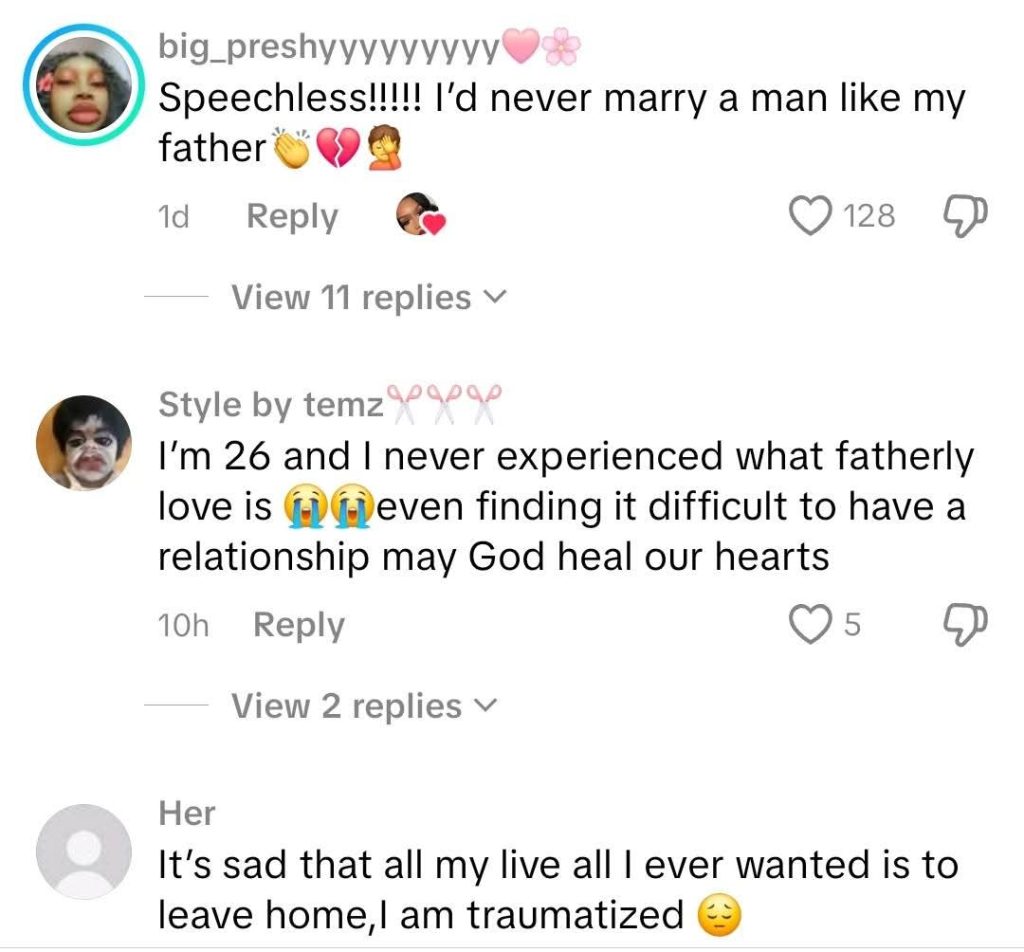Dislike big_preshy's comment

click(x=964, y=215)
